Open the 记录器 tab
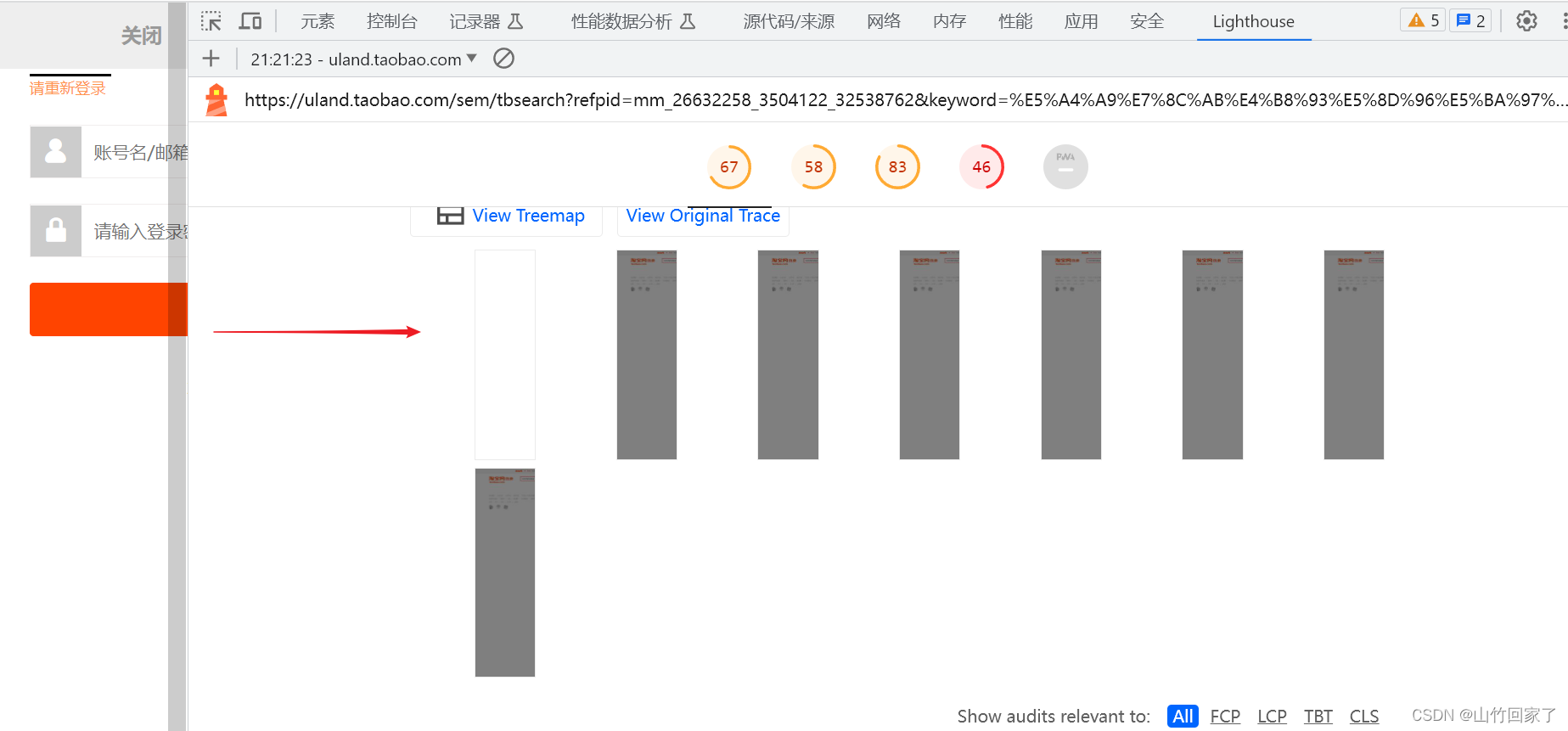Screen dimensions: 1568x731 (486, 21)
